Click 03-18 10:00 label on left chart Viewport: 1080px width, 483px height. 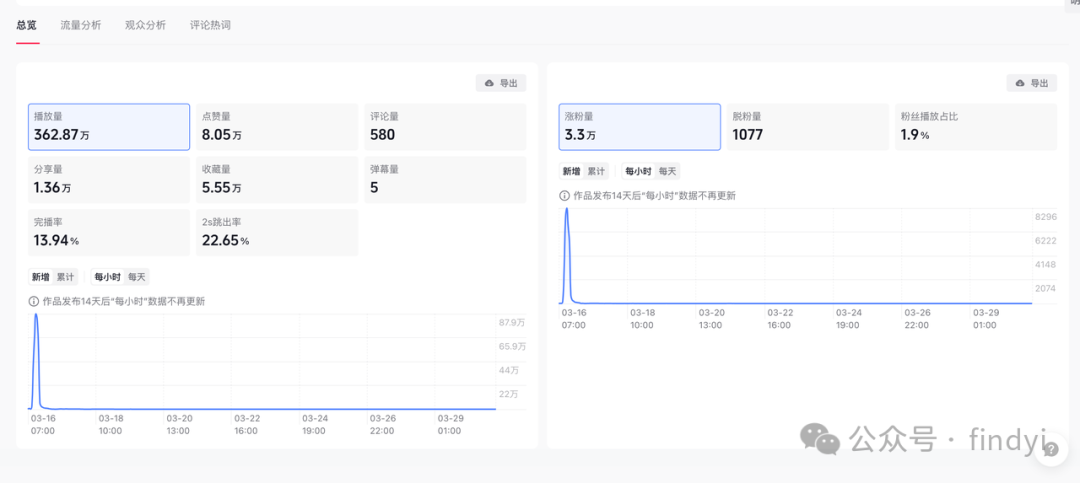click(110, 424)
